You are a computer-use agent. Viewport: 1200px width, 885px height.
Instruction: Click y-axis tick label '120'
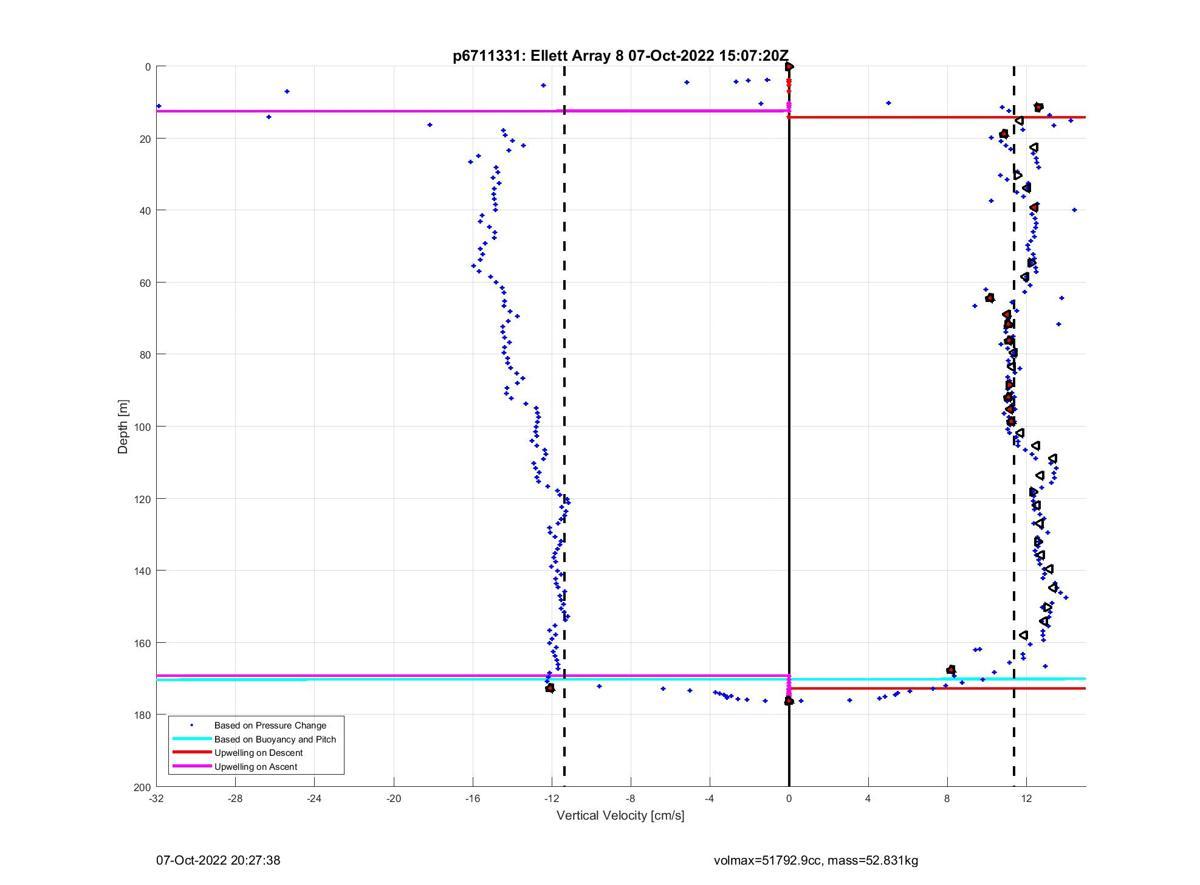point(142,499)
